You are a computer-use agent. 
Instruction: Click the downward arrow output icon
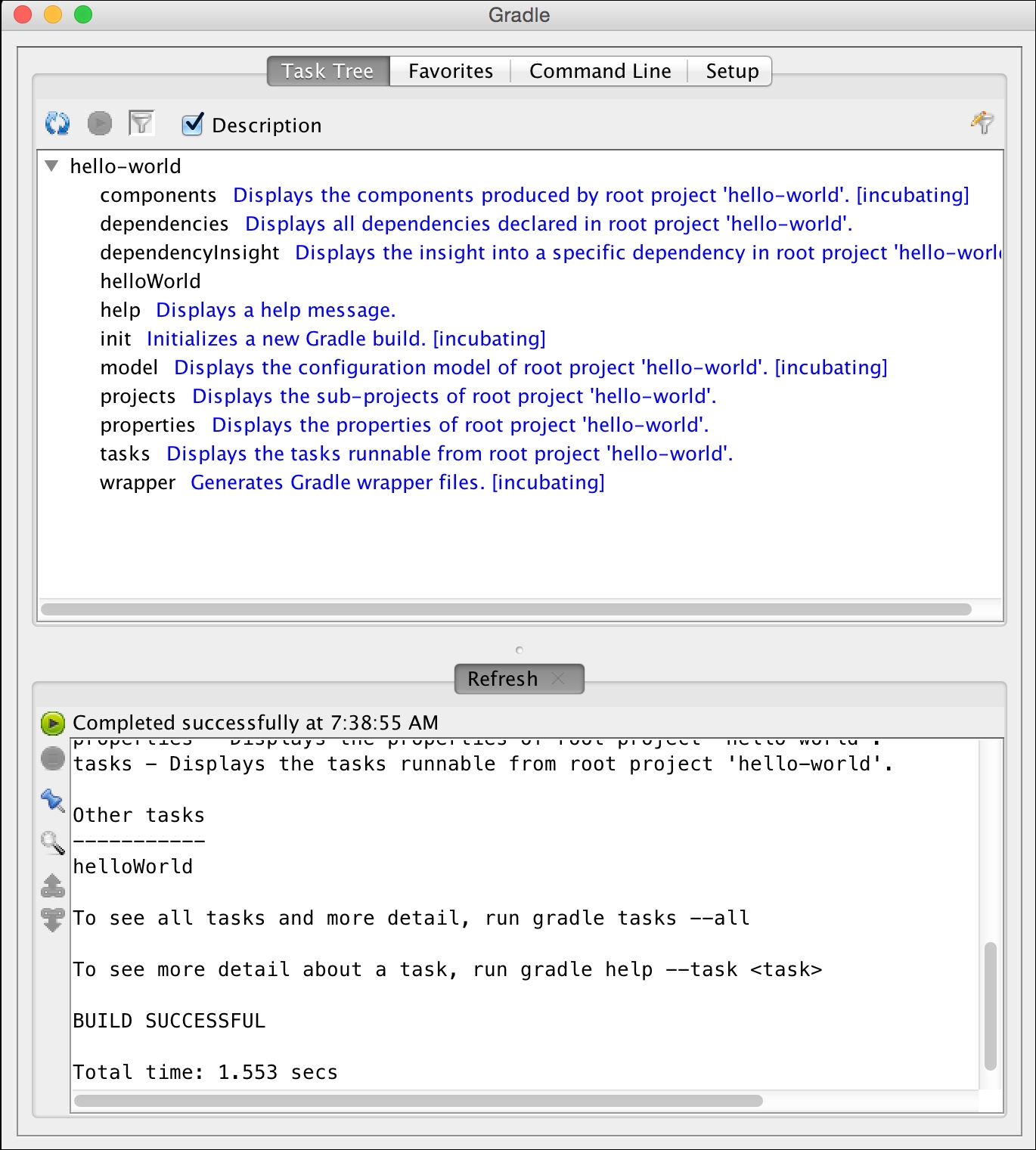pyautogui.click(x=53, y=920)
